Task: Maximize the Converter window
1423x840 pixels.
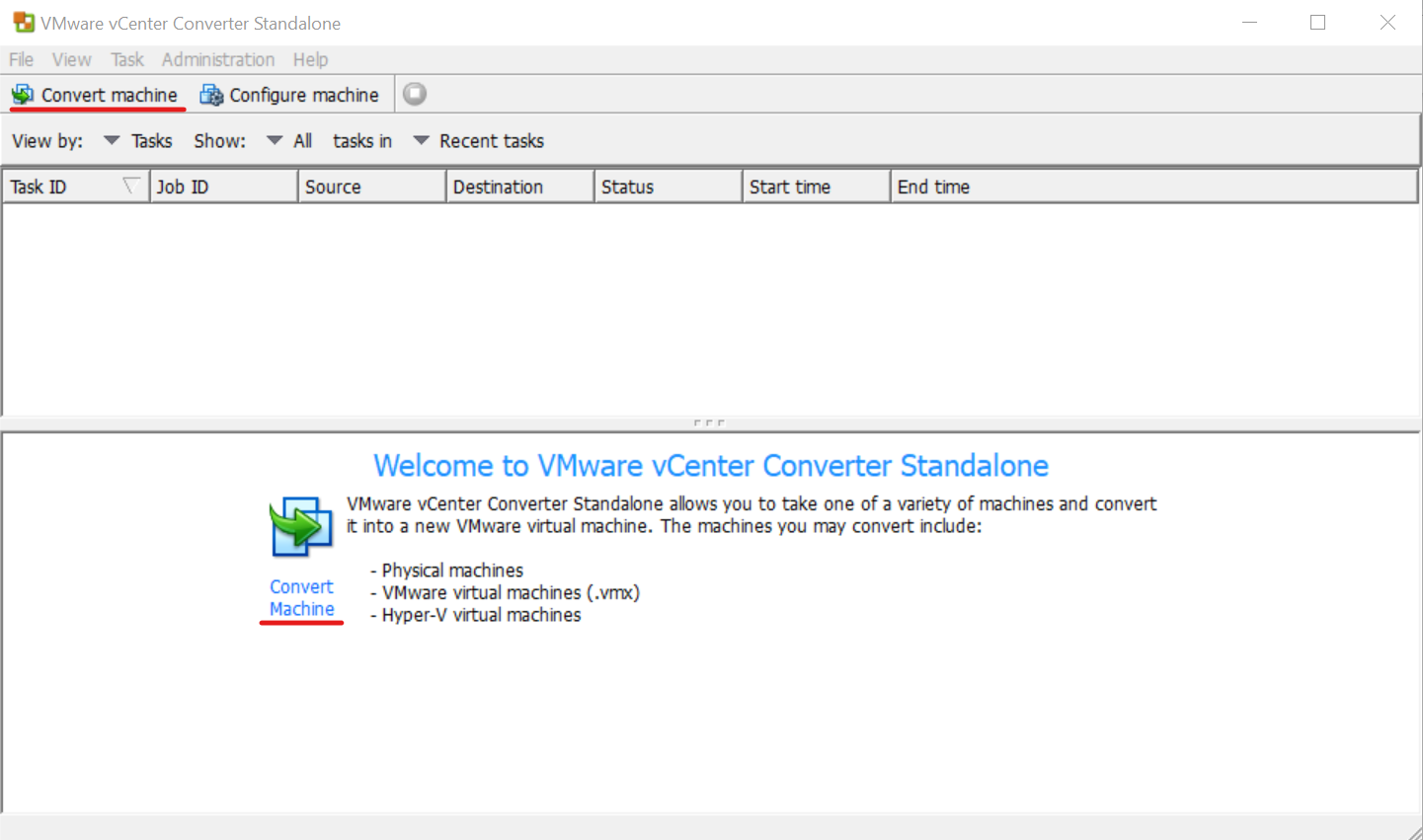Action: click(1318, 22)
